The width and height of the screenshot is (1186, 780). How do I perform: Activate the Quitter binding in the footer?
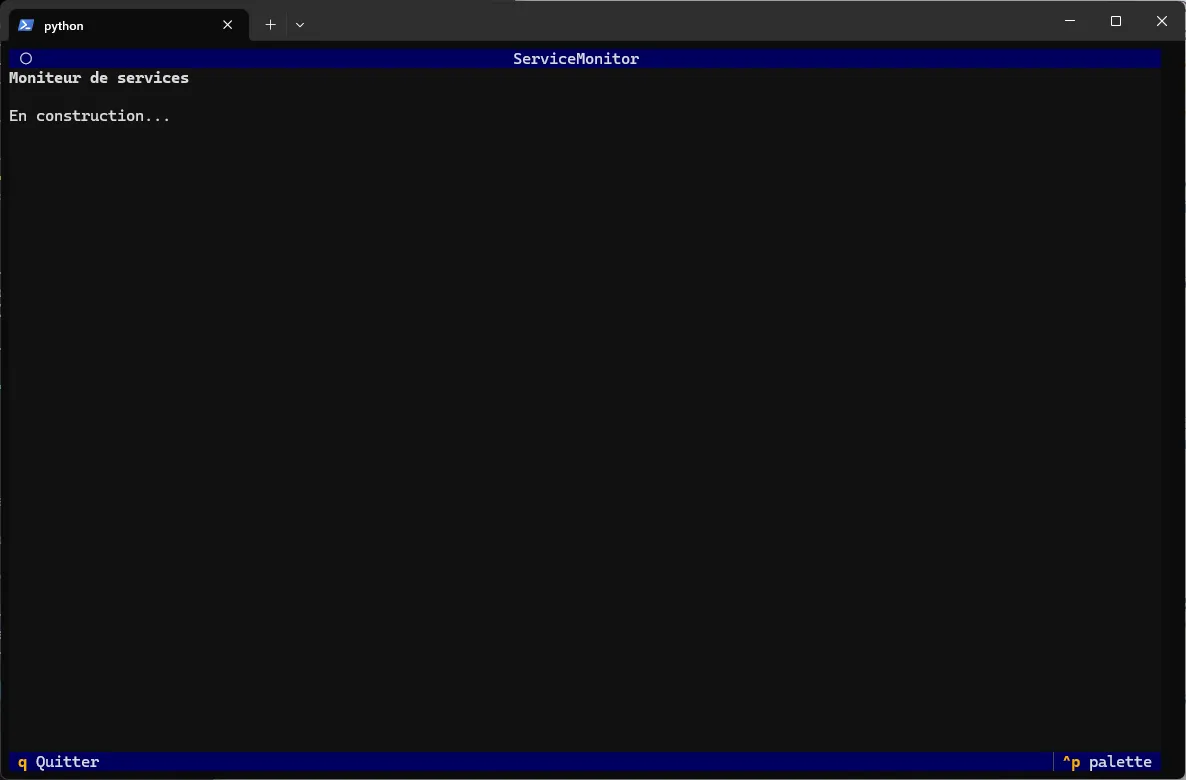click(x=57, y=762)
